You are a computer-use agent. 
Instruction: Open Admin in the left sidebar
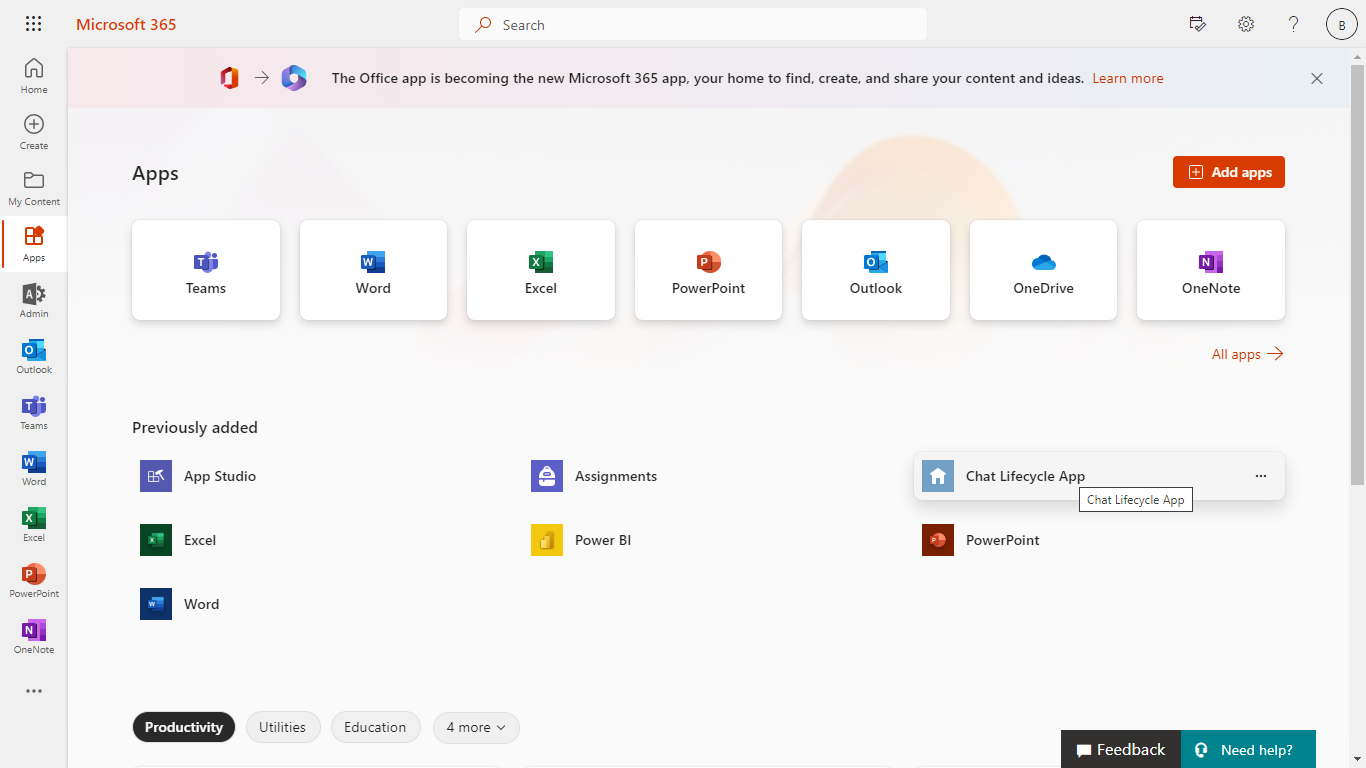click(x=34, y=300)
